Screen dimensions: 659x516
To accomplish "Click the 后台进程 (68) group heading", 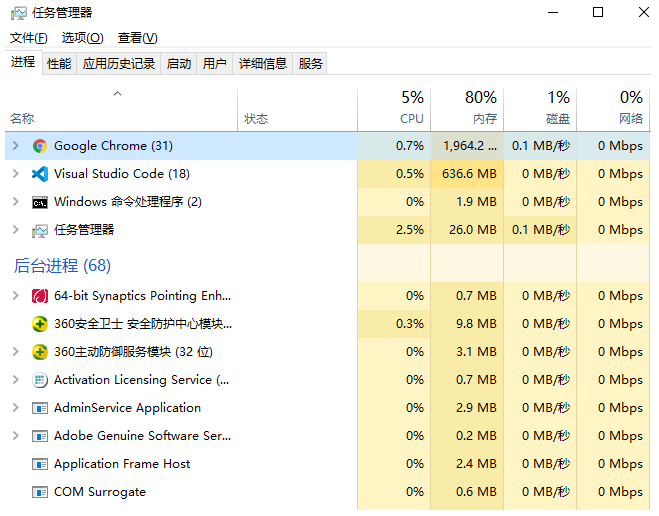I will click(62, 266).
